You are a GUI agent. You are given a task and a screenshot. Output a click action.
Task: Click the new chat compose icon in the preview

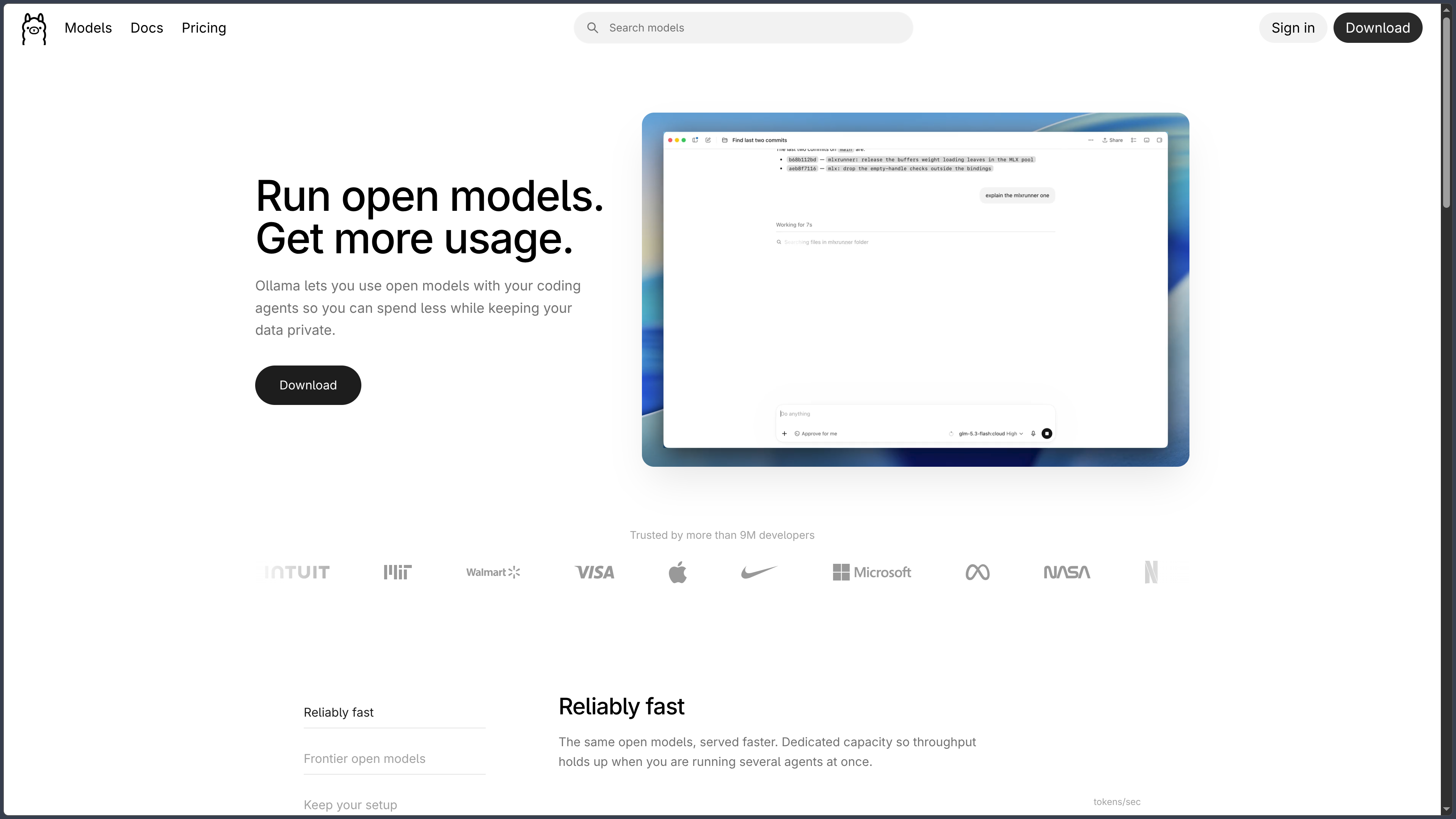[708, 140]
